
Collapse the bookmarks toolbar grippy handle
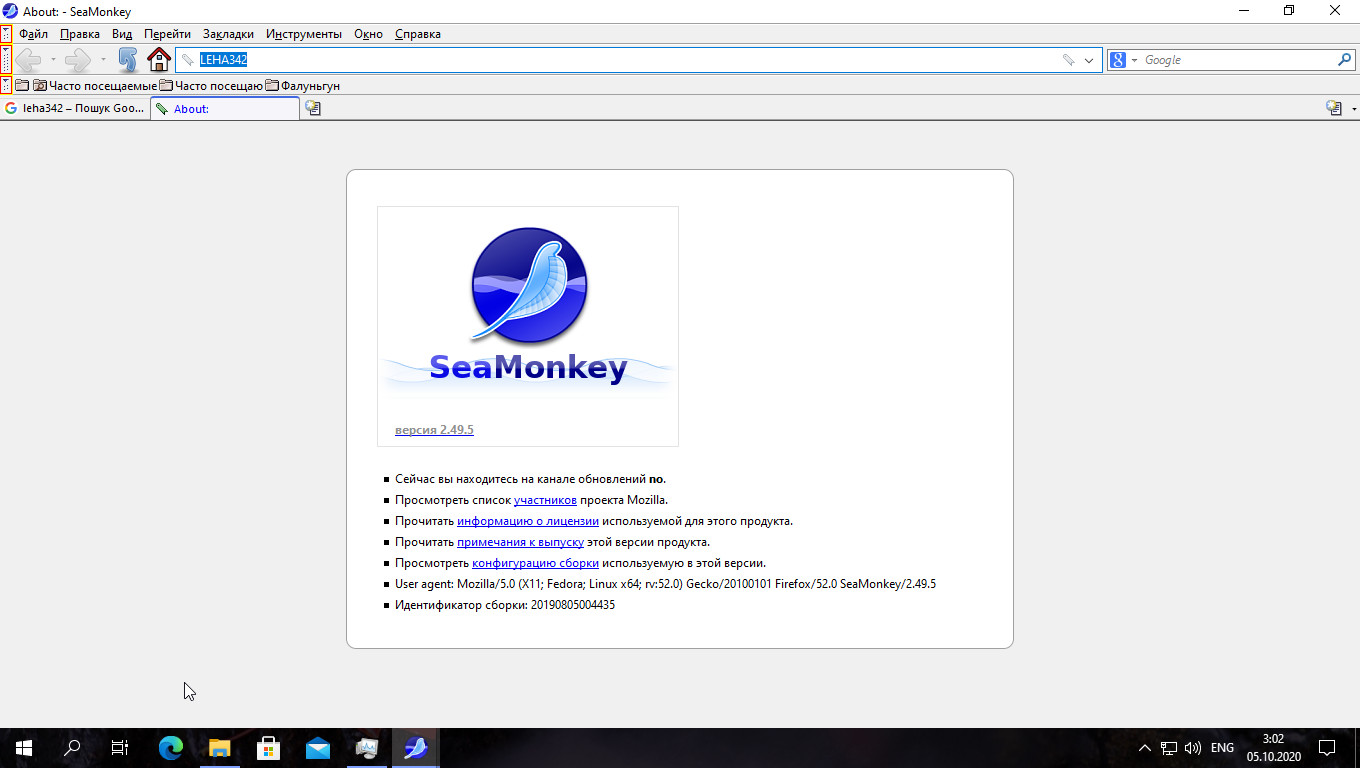tap(6, 86)
